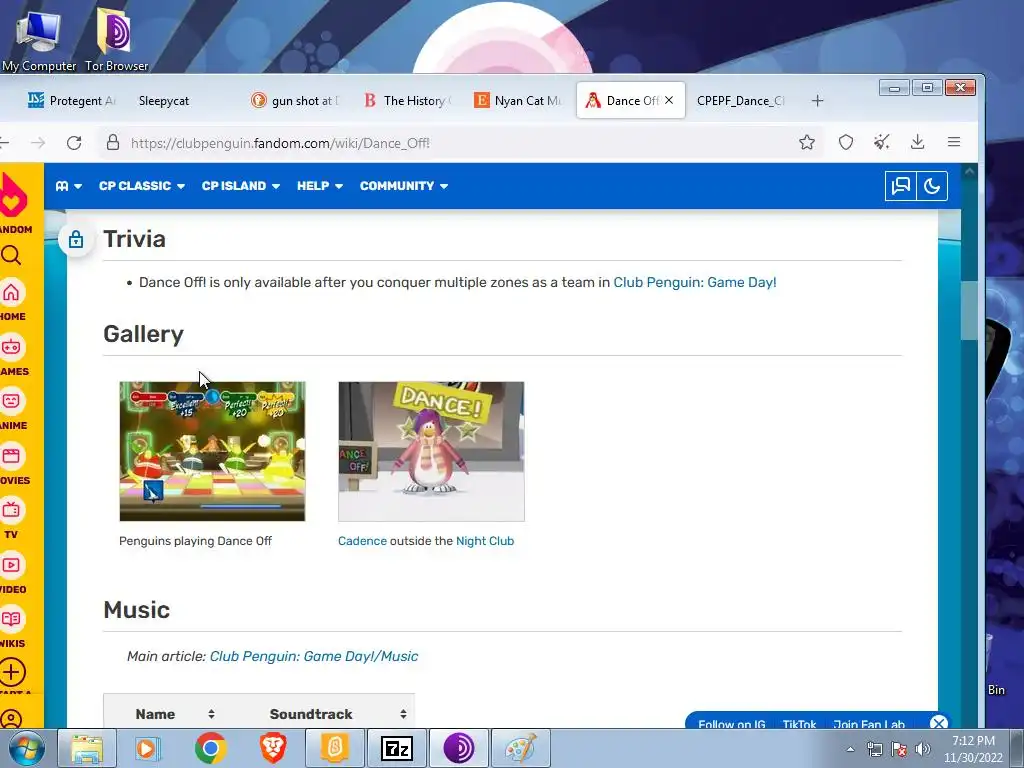Open the Video section in sidebar
The image size is (1024, 768).
(12, 573)
